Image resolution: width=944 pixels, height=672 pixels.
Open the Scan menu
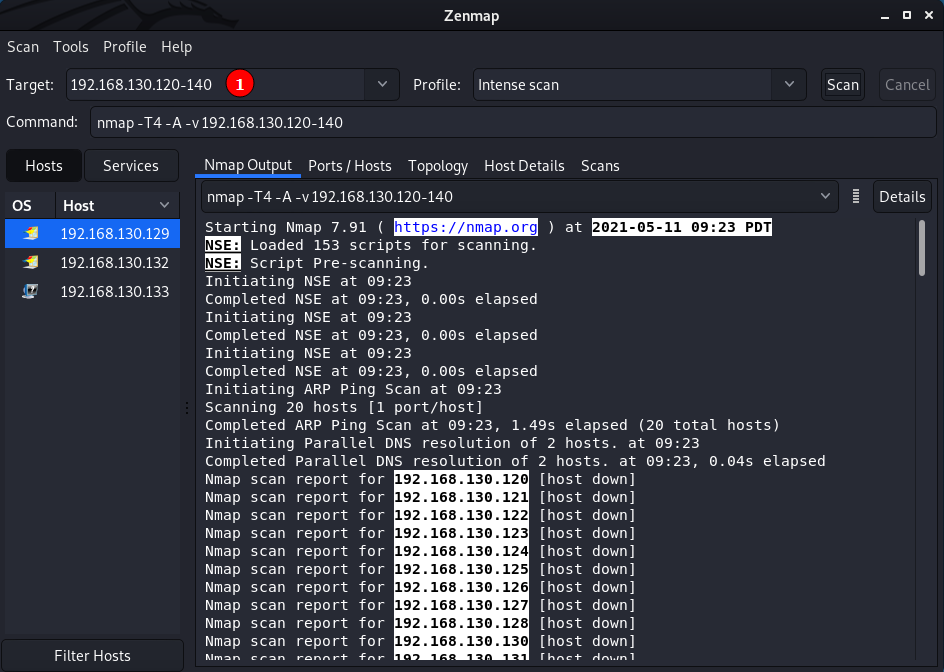(23, 47)
